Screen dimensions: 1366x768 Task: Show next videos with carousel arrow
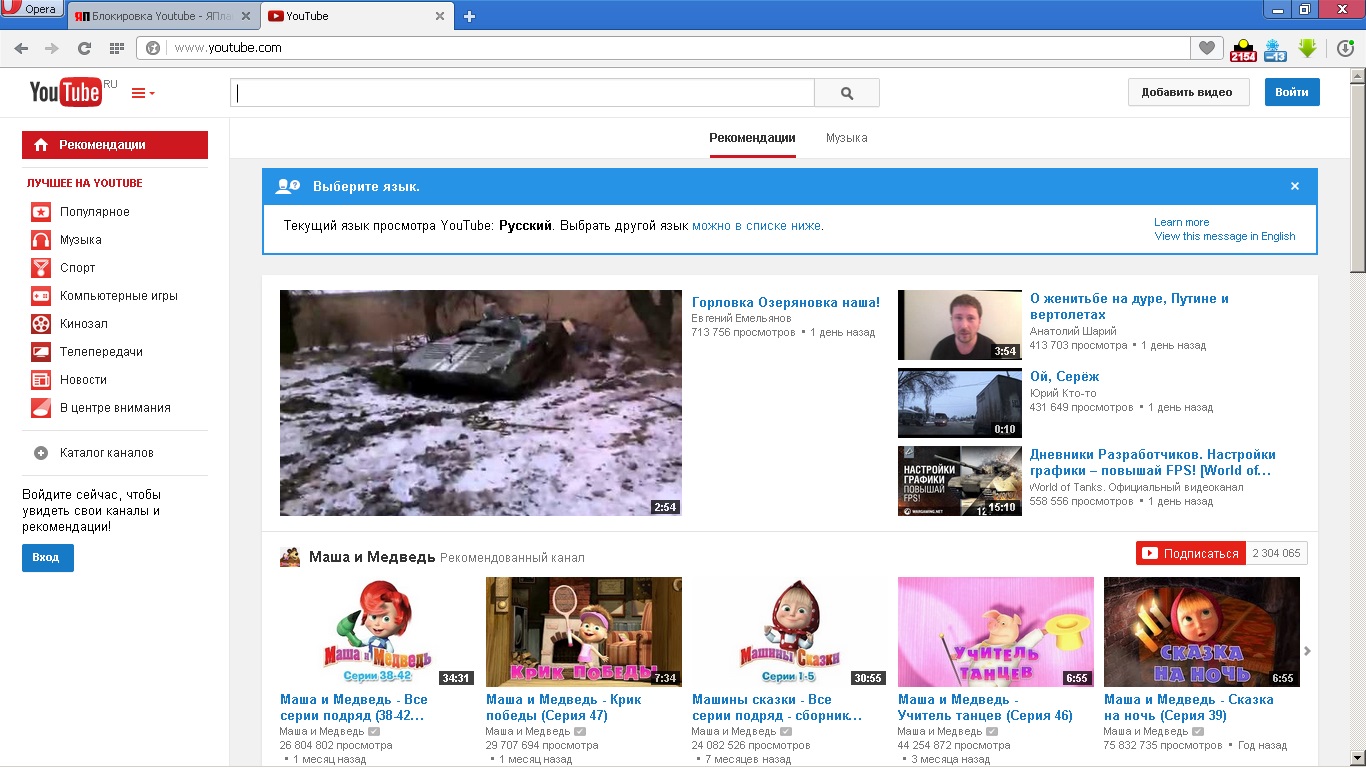(x=1307, y=652)
